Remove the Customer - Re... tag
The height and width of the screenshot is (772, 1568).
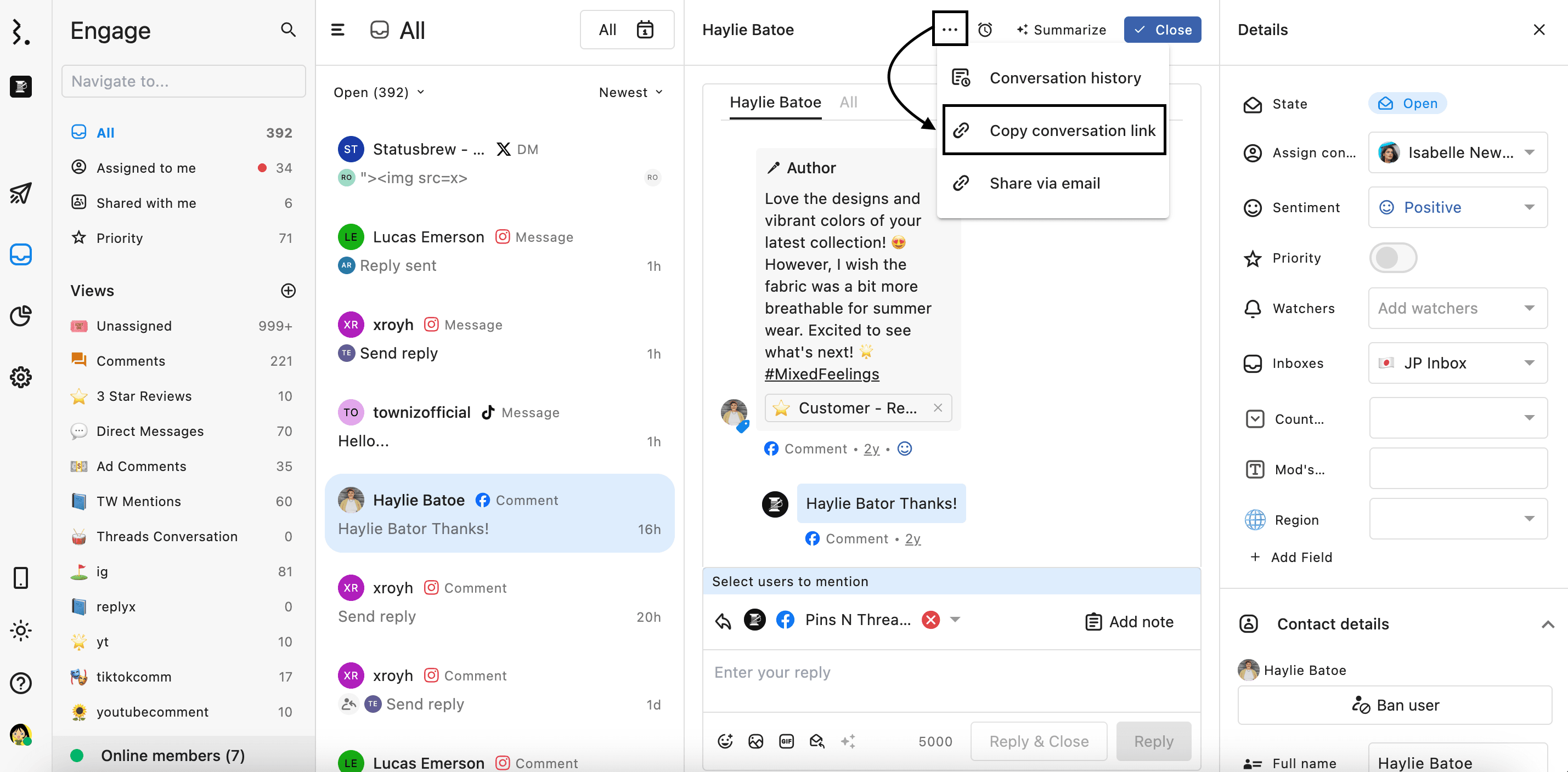click(938, 407)
